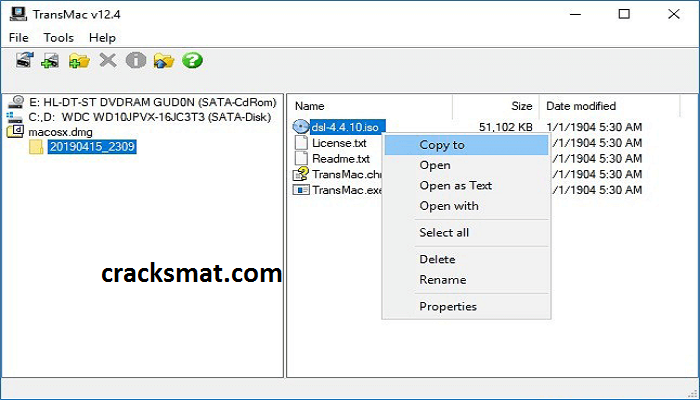
Task: Choose Open with in context menu
Action: click(x=467, y=206)
